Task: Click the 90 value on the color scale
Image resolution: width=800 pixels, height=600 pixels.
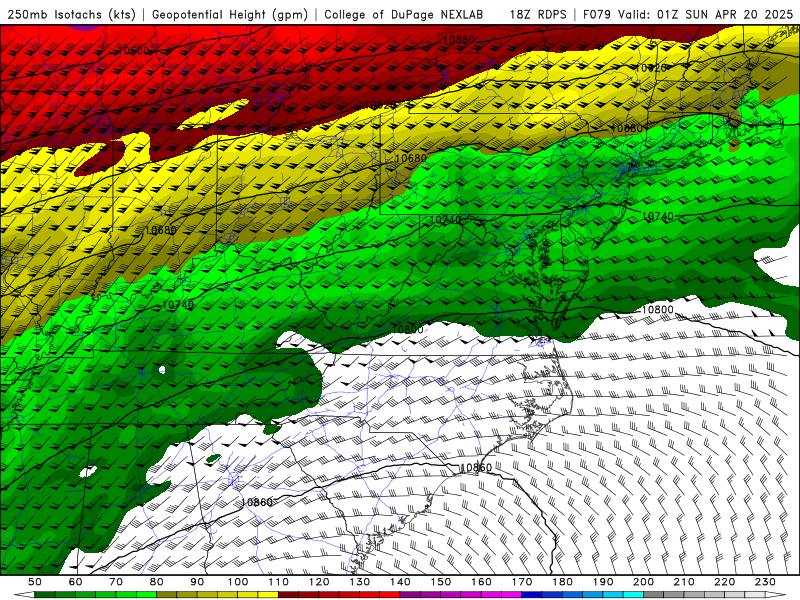Action: pos(197,582)
